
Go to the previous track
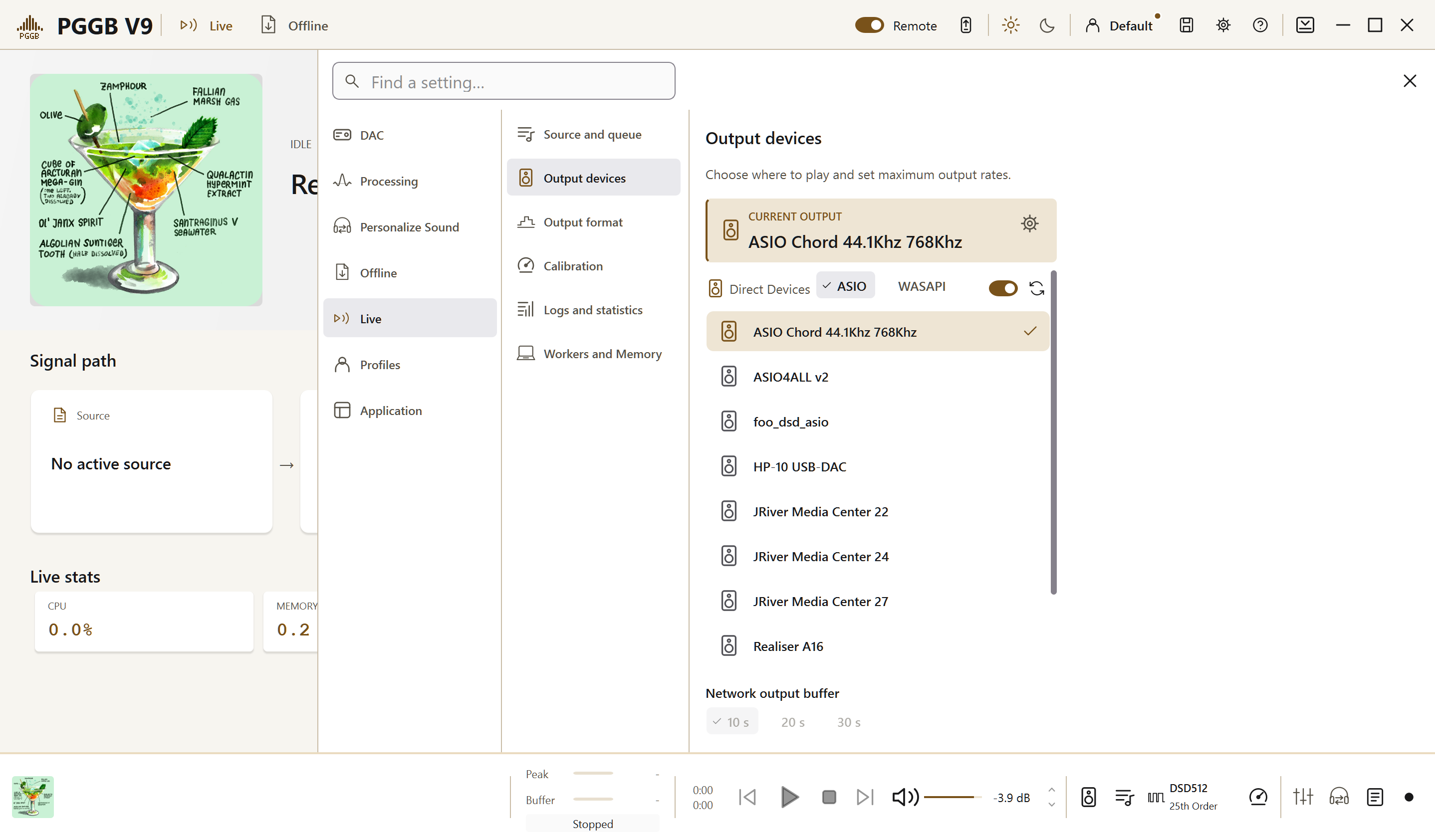click(747, 797)
